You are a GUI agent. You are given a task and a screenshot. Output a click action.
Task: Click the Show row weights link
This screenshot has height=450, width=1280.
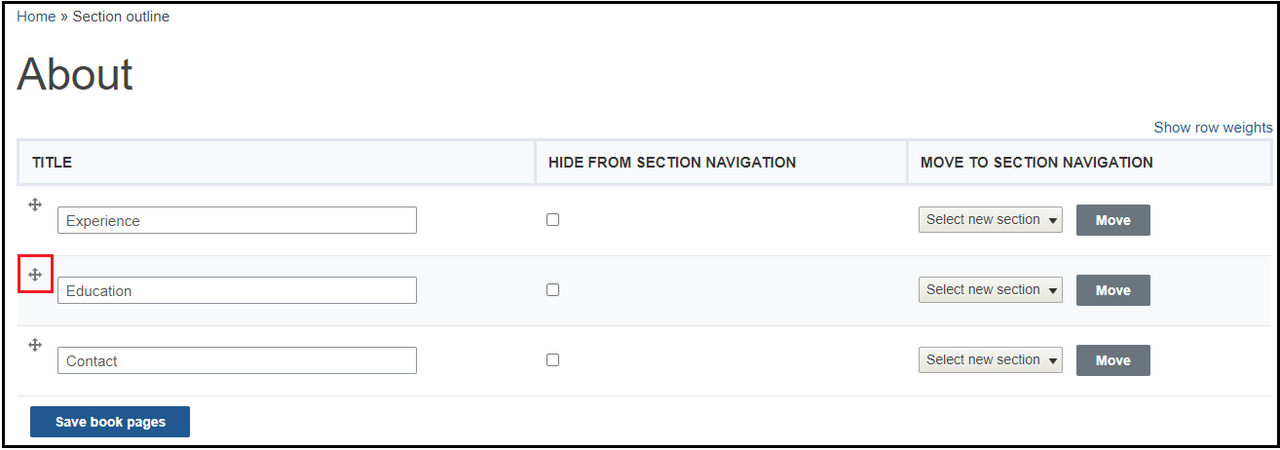click(1212, 128)
